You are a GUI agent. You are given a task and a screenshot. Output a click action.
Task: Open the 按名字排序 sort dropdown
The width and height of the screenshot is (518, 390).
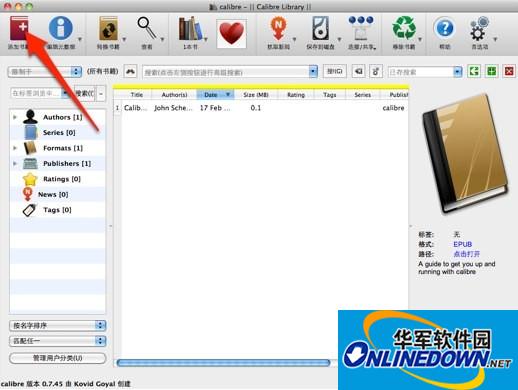pyautogui.click(x=58, y=325)
